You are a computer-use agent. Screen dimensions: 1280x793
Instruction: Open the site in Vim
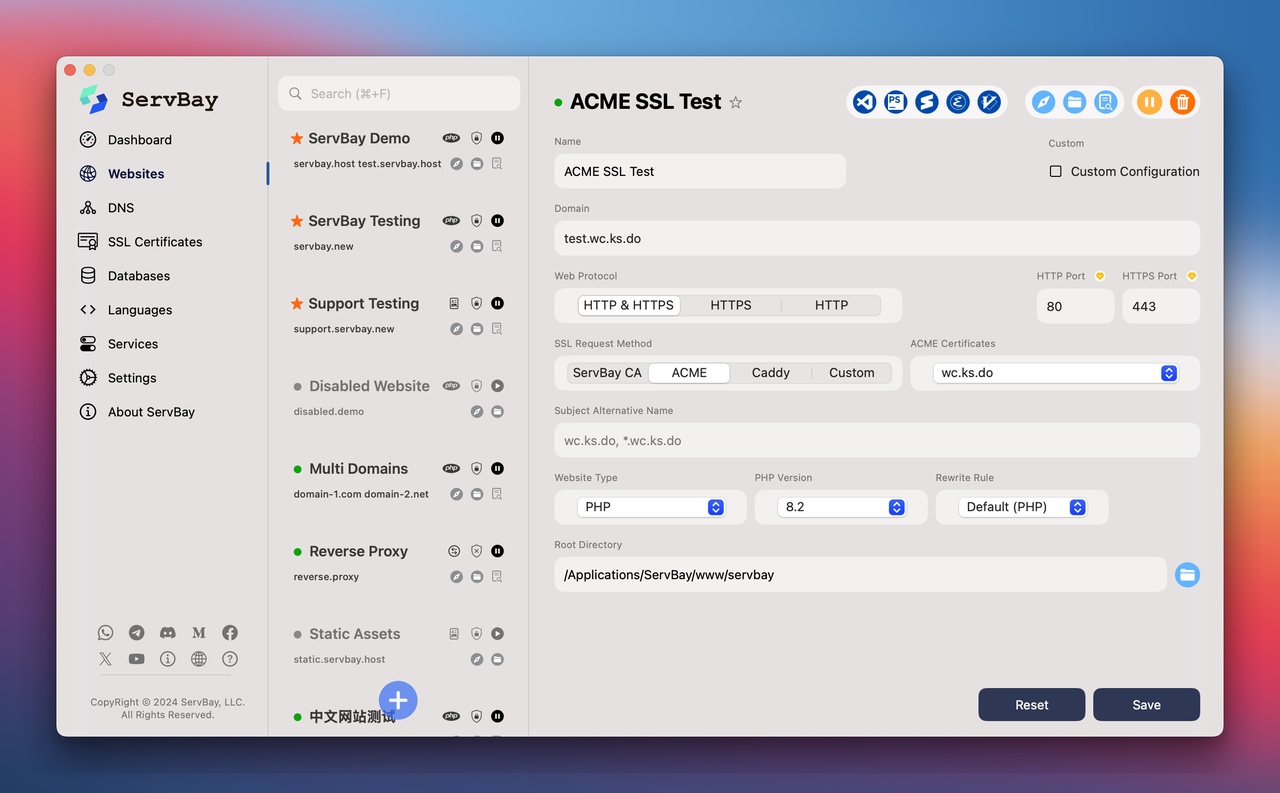(x=989, y=102)
